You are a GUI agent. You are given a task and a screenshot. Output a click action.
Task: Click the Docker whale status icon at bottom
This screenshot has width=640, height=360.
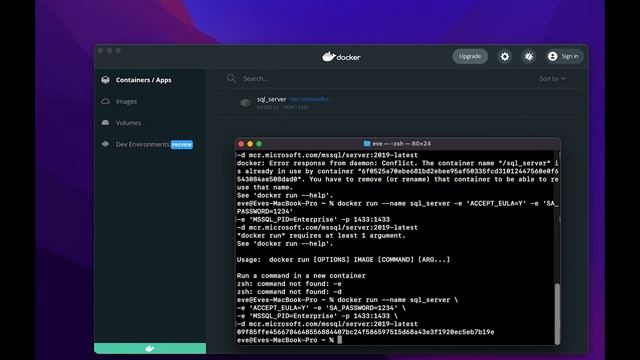pyautogui.click(x=150, y=348)
